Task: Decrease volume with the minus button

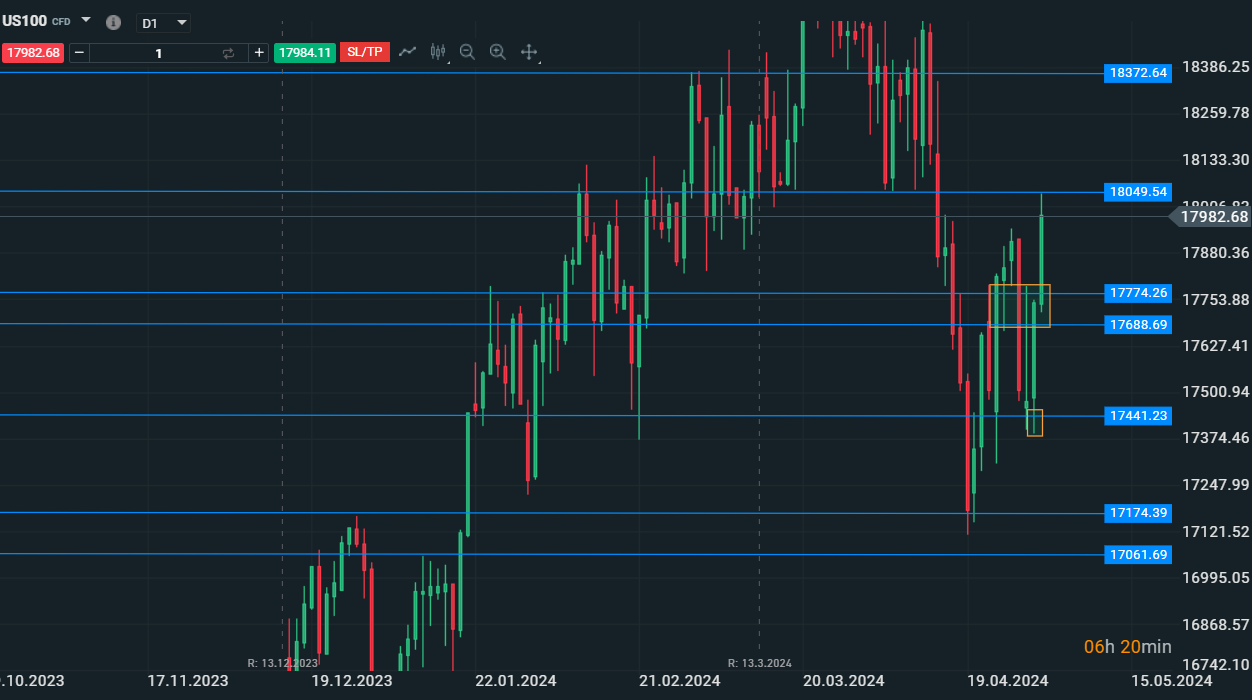Action: tap(79, 52)
